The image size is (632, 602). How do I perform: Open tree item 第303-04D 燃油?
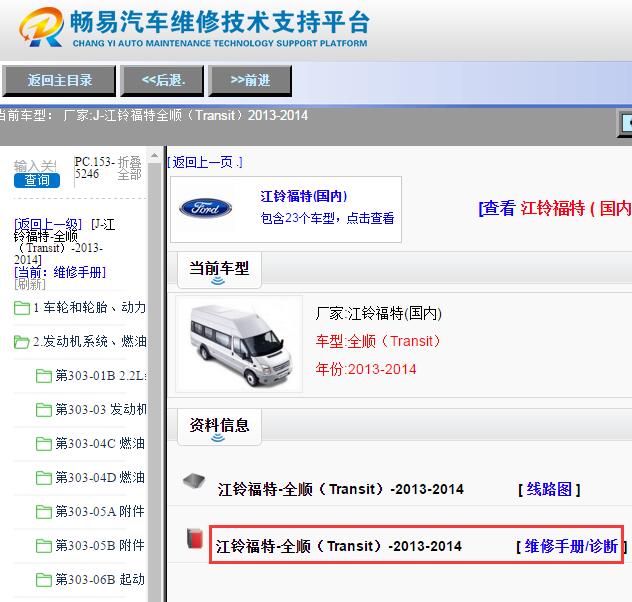100,477
